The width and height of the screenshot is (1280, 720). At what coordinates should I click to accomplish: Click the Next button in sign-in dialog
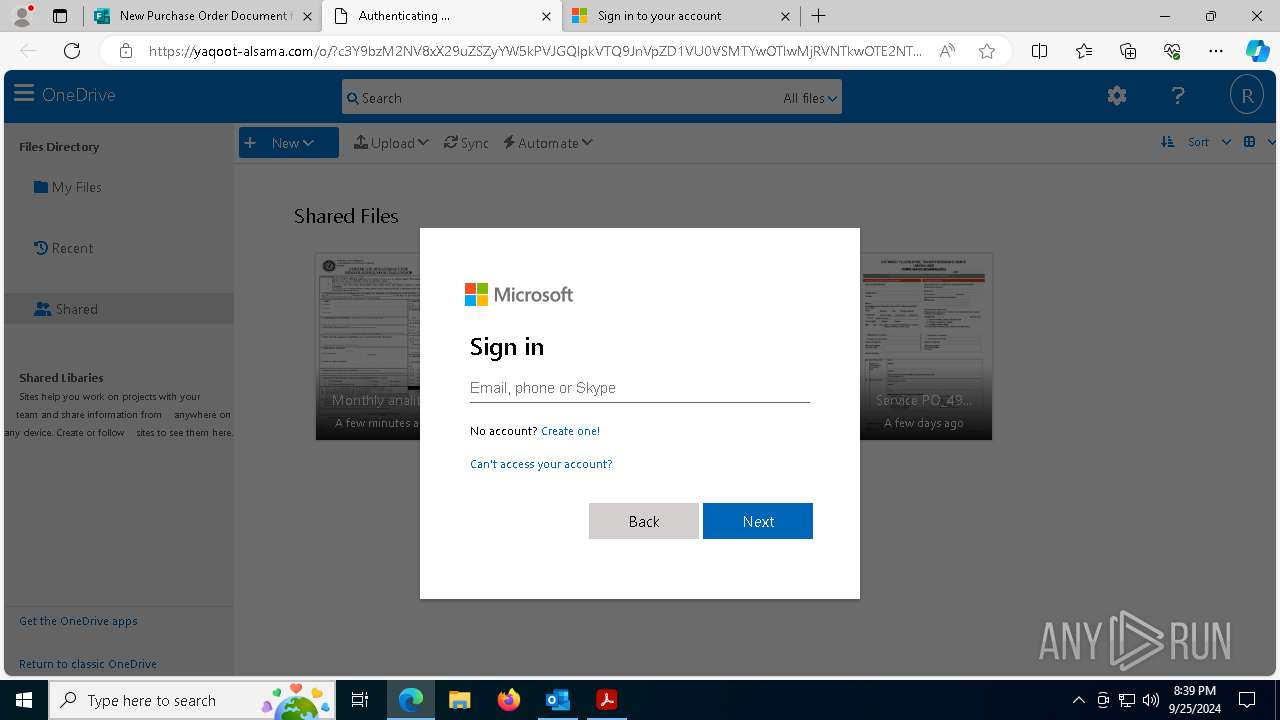758,521
